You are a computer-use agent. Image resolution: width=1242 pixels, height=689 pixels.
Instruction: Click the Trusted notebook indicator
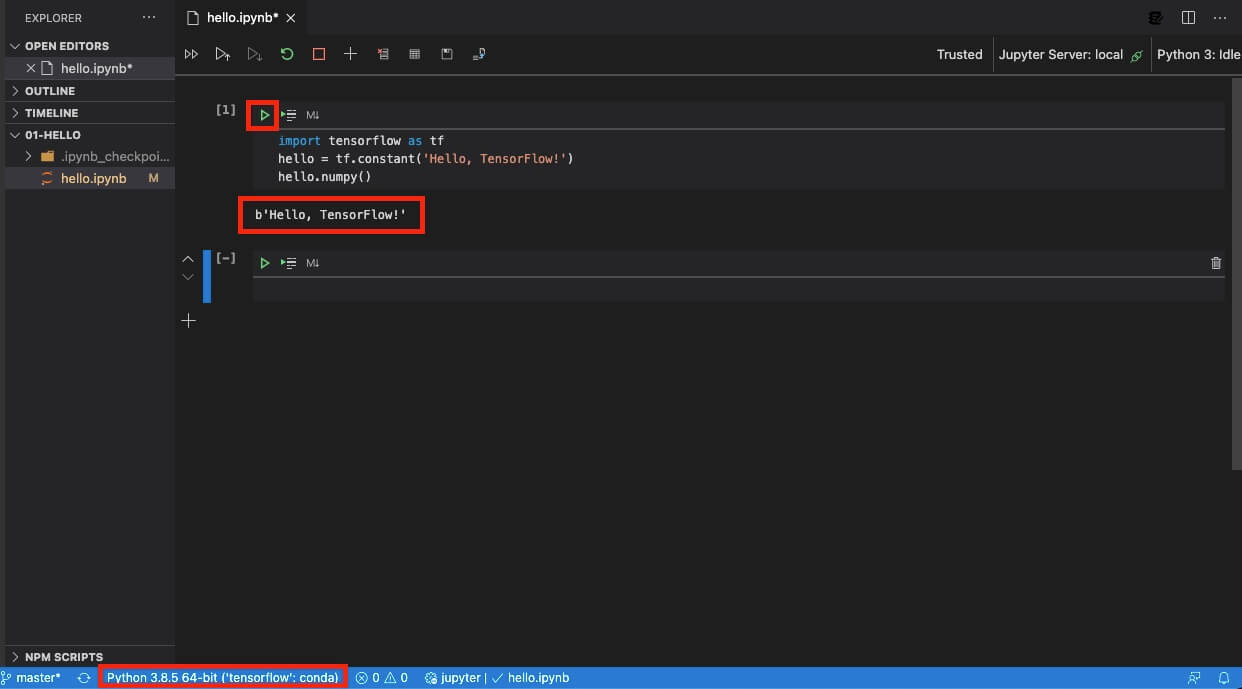tap(959, 55)
